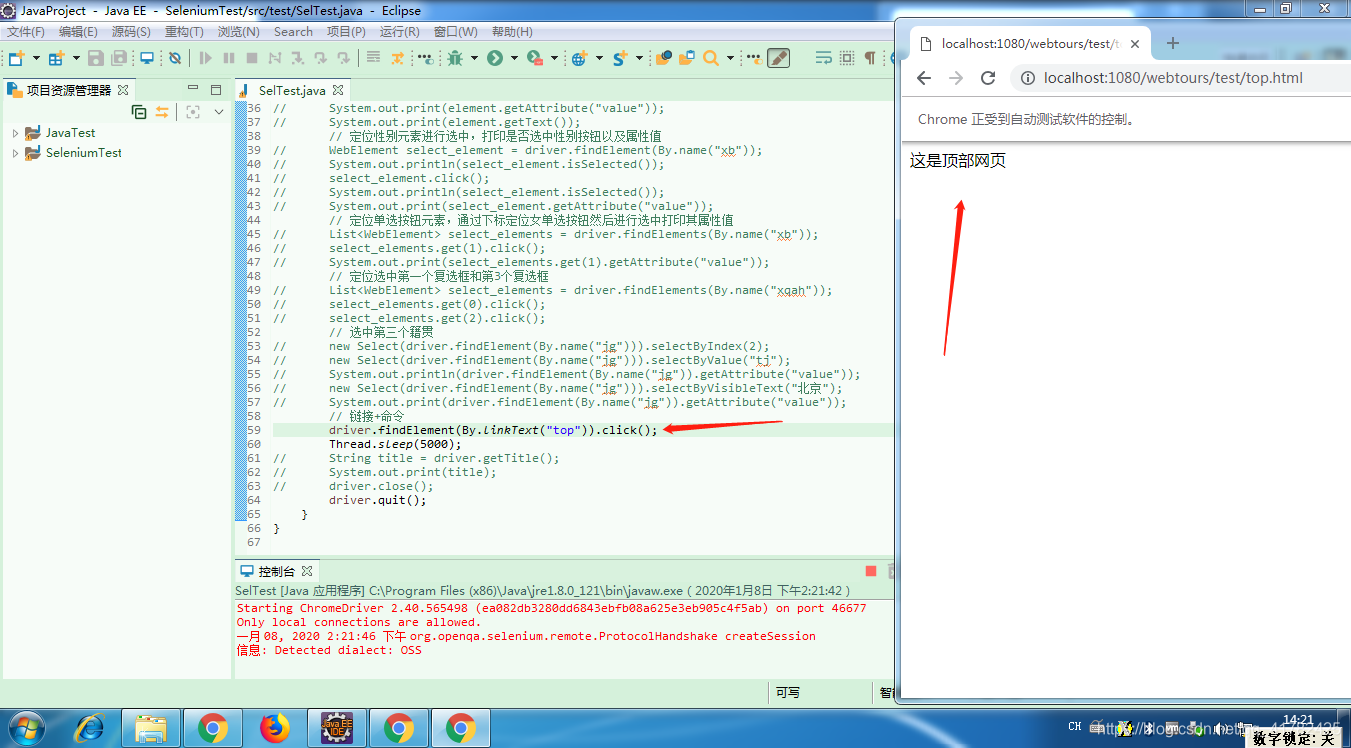Toggle Link with Editor in project explorer
This screenshot has height=748, width=1351.
coord(162,112)
